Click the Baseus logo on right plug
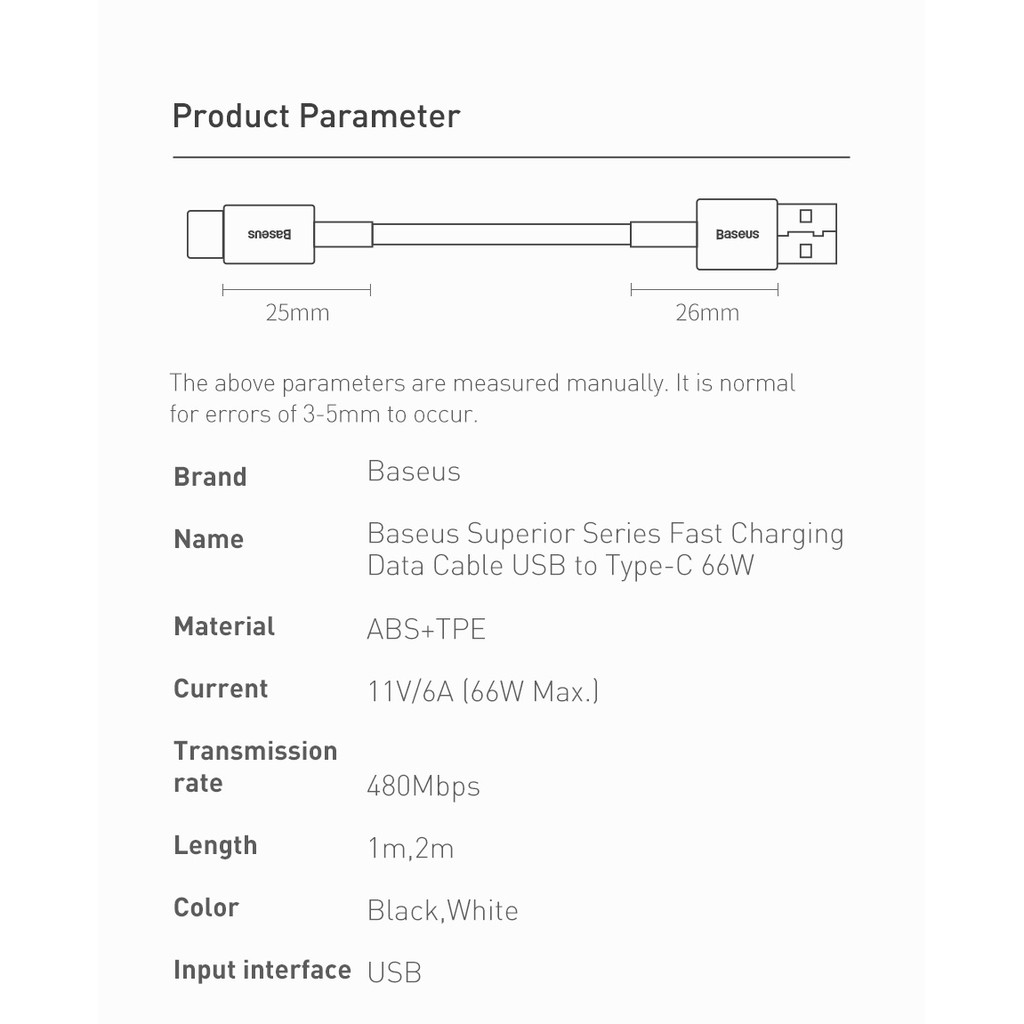Image resolution: width=1024 pixels, height=1024 pixels. [x=737, y=234]
